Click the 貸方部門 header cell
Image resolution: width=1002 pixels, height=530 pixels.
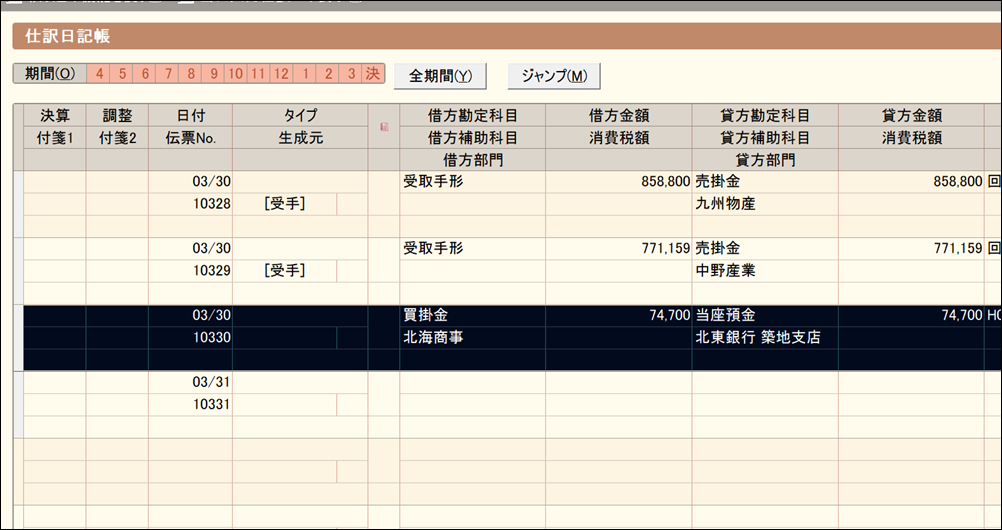(765, 160)
